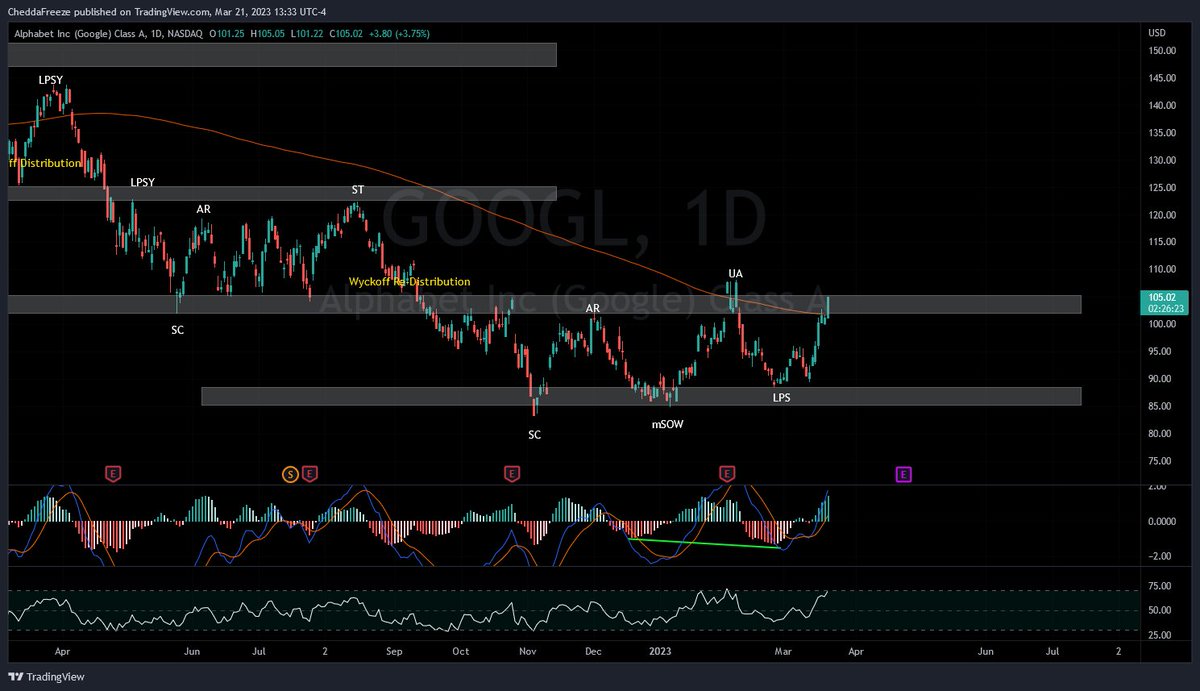This screenshot has height=691, width=1200.
Task: Select the LPSY label above the 145 peak
Action: (x=51, y=79)
